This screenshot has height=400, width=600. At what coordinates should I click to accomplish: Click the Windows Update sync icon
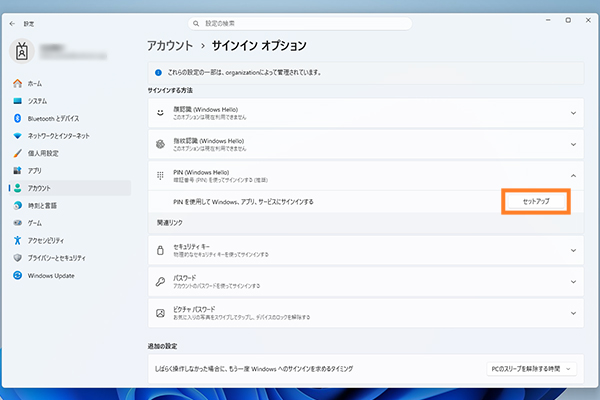pos(18,275)
